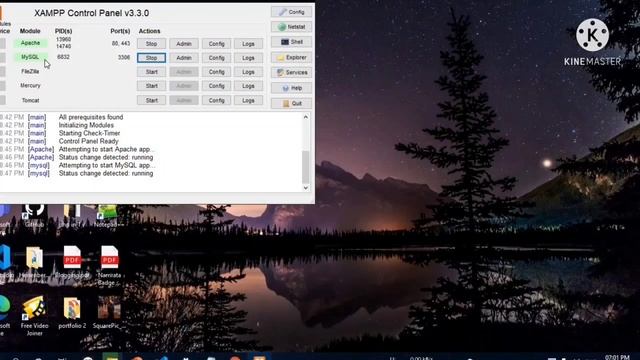
Task: Select the Mercury module label
Action: [31, 86]
